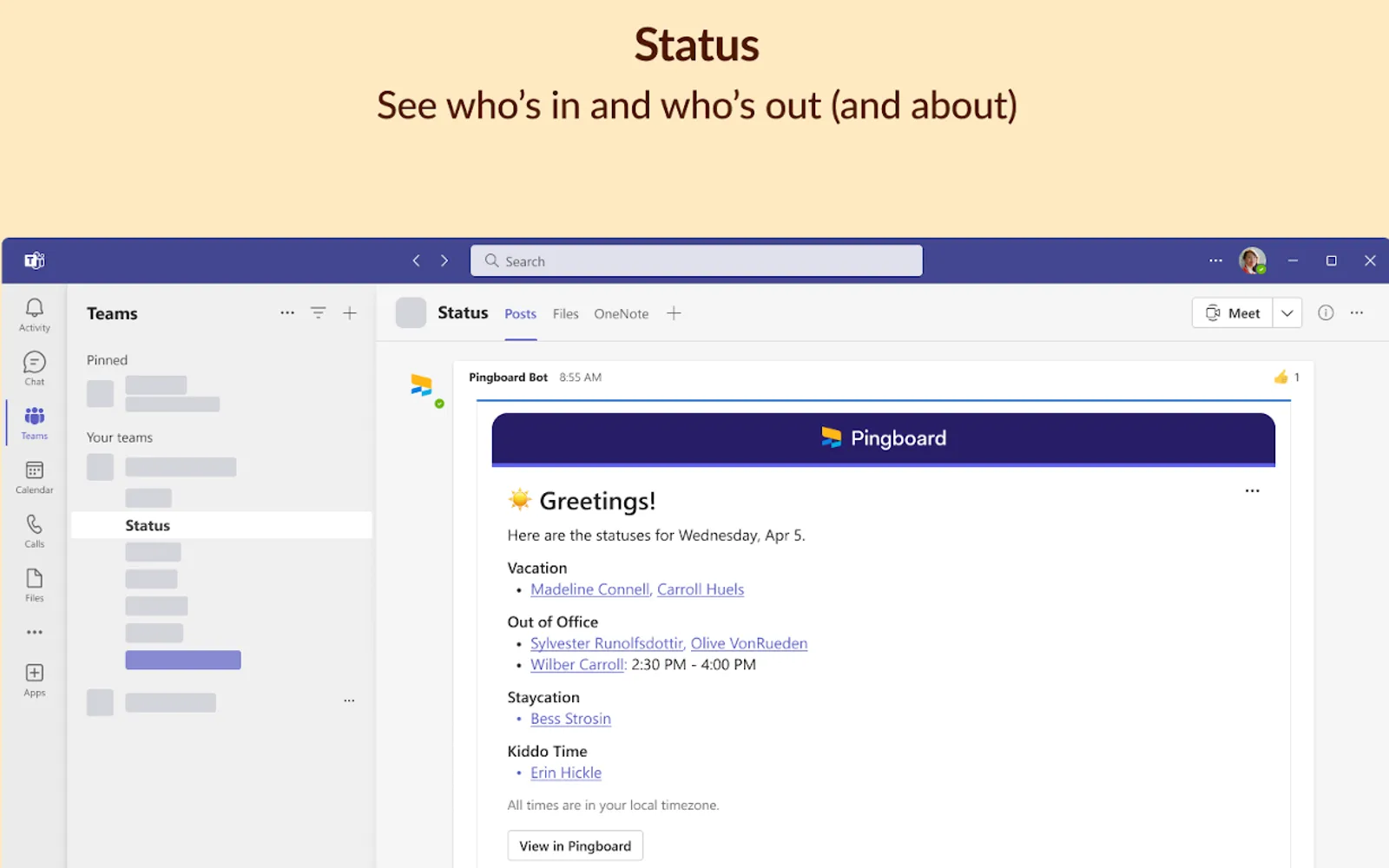1389x868 pixels.
Task: Click the Pingboard Bot sender name
Action: (x=508, y=378)
